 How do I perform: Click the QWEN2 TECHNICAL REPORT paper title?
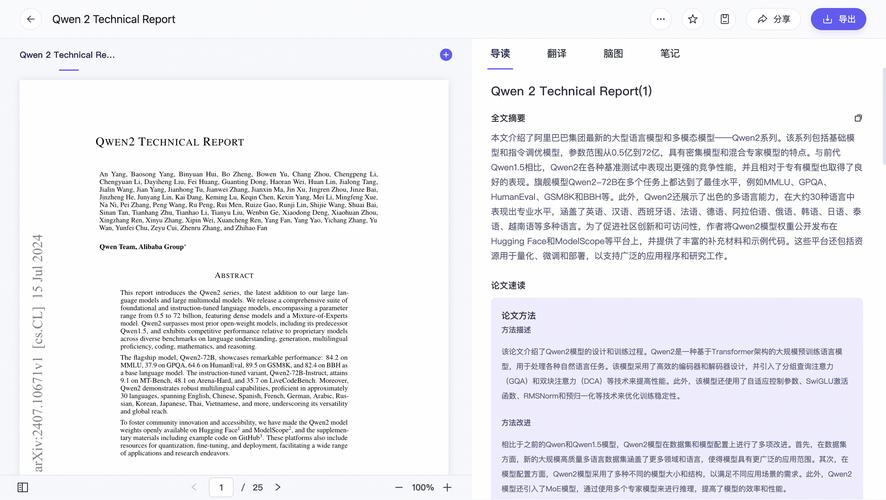tap(170, 142)
